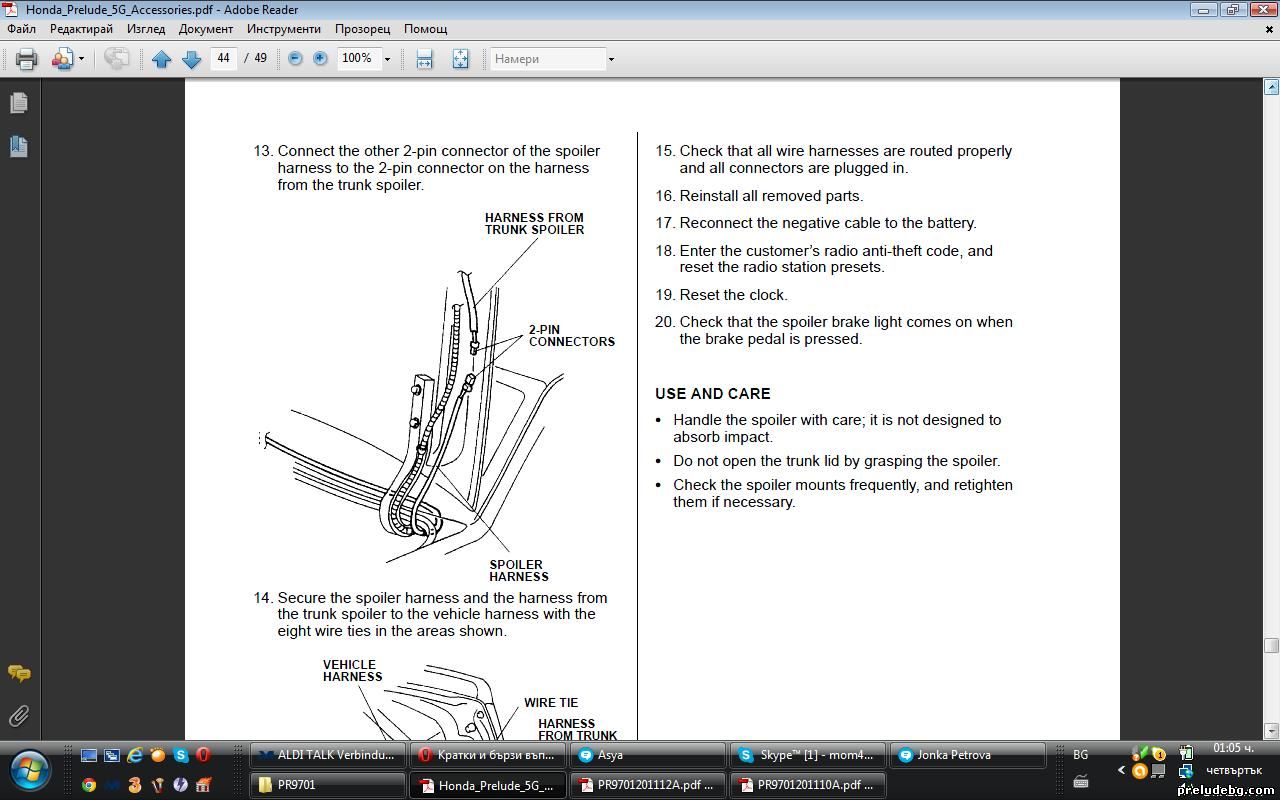Open the Comments panel in sidebar
1280x800 pixels.
(x=18, y=673)
